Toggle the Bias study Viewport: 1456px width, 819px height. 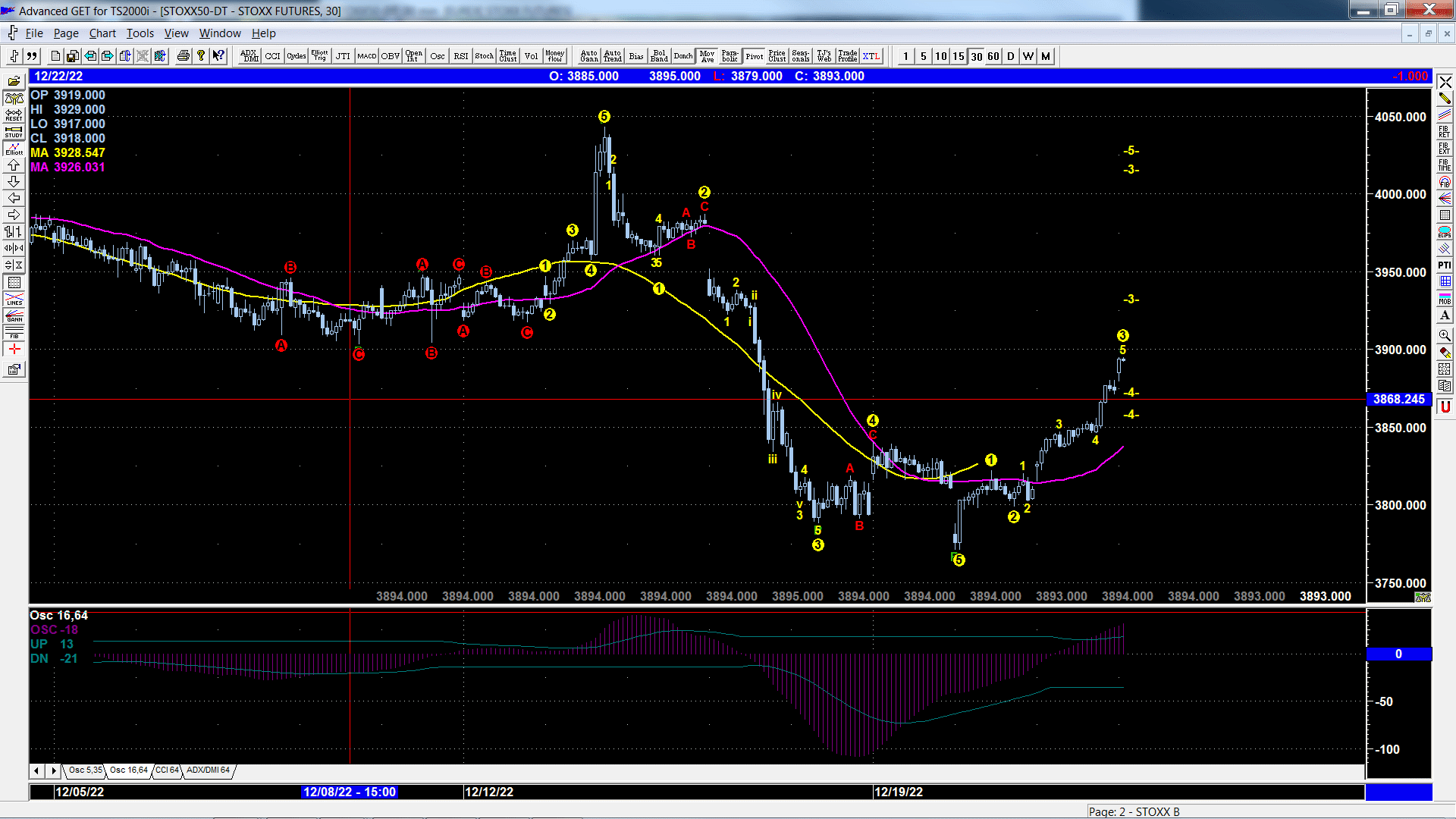636,56
